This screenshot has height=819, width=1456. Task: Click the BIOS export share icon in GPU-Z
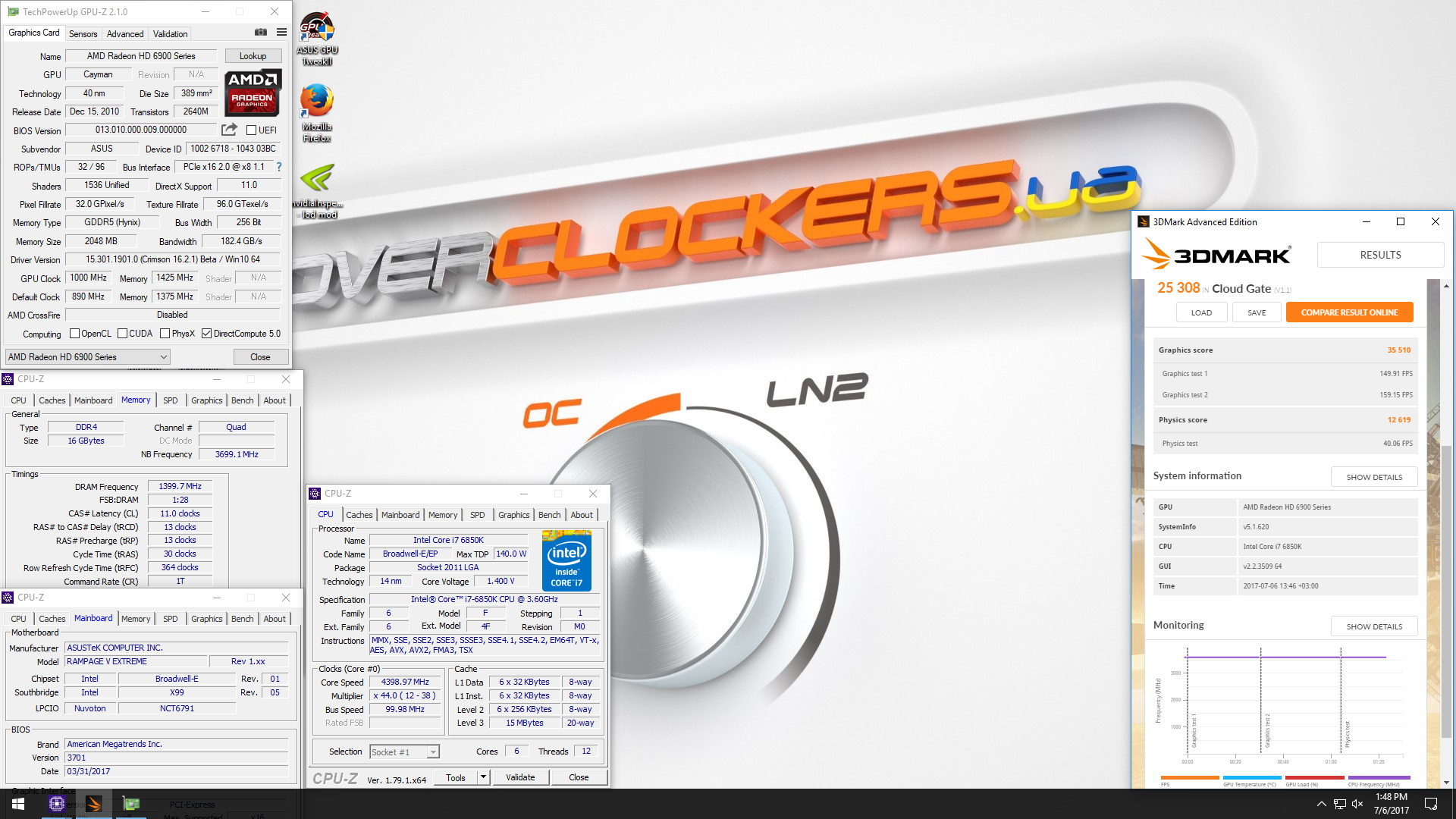click(229, 130)
